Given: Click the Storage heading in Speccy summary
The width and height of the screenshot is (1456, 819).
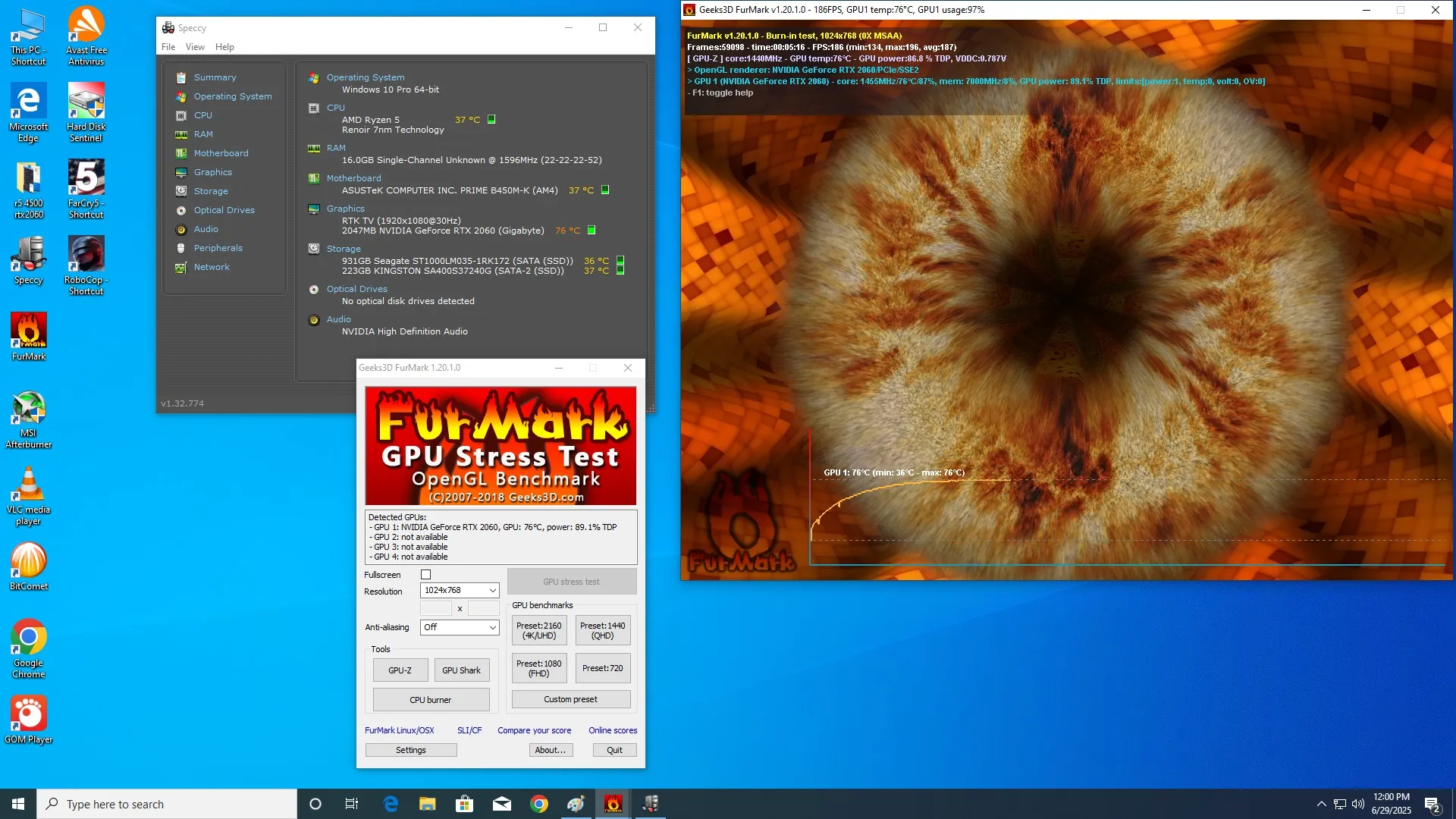Looking at the screenshot, I should 344,249.
